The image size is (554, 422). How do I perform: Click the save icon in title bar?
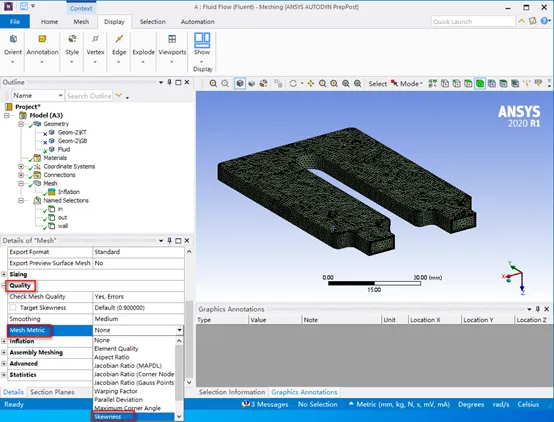click(x=24, y=6)
